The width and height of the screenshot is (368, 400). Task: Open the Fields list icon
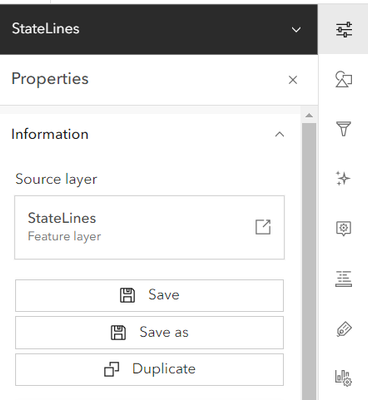[344, 279]
